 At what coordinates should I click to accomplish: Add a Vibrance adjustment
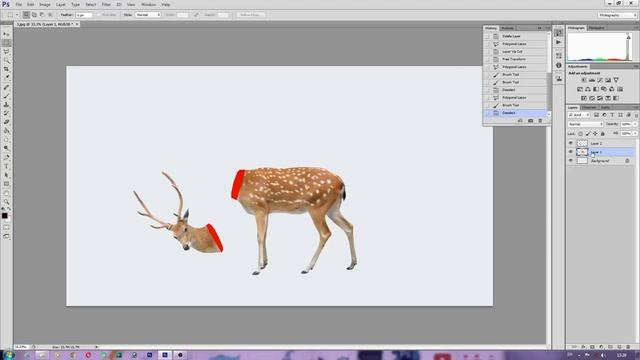pos(616,80)
